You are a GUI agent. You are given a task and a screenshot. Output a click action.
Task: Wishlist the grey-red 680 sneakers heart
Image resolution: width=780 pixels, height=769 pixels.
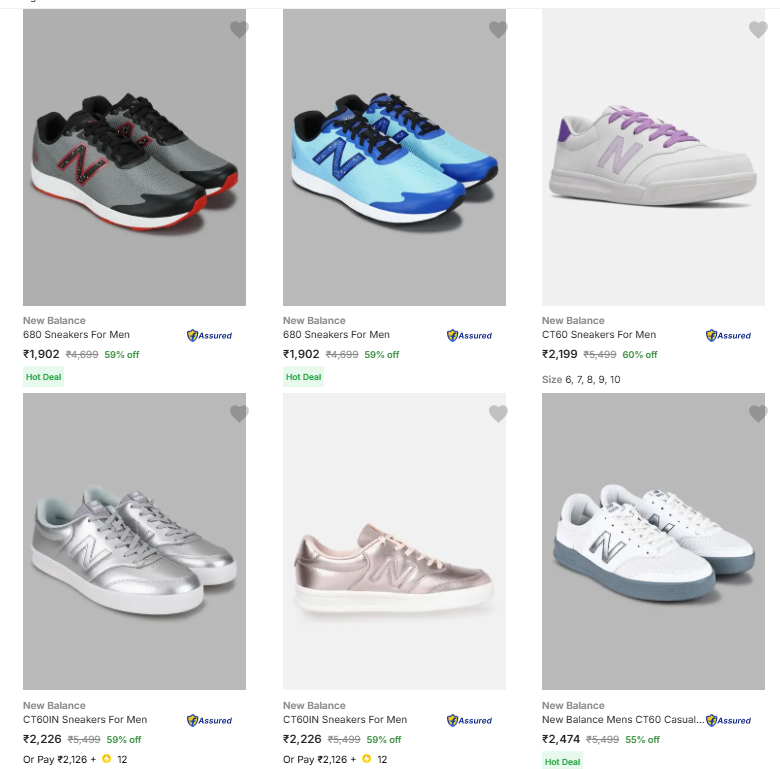point(239,30)
